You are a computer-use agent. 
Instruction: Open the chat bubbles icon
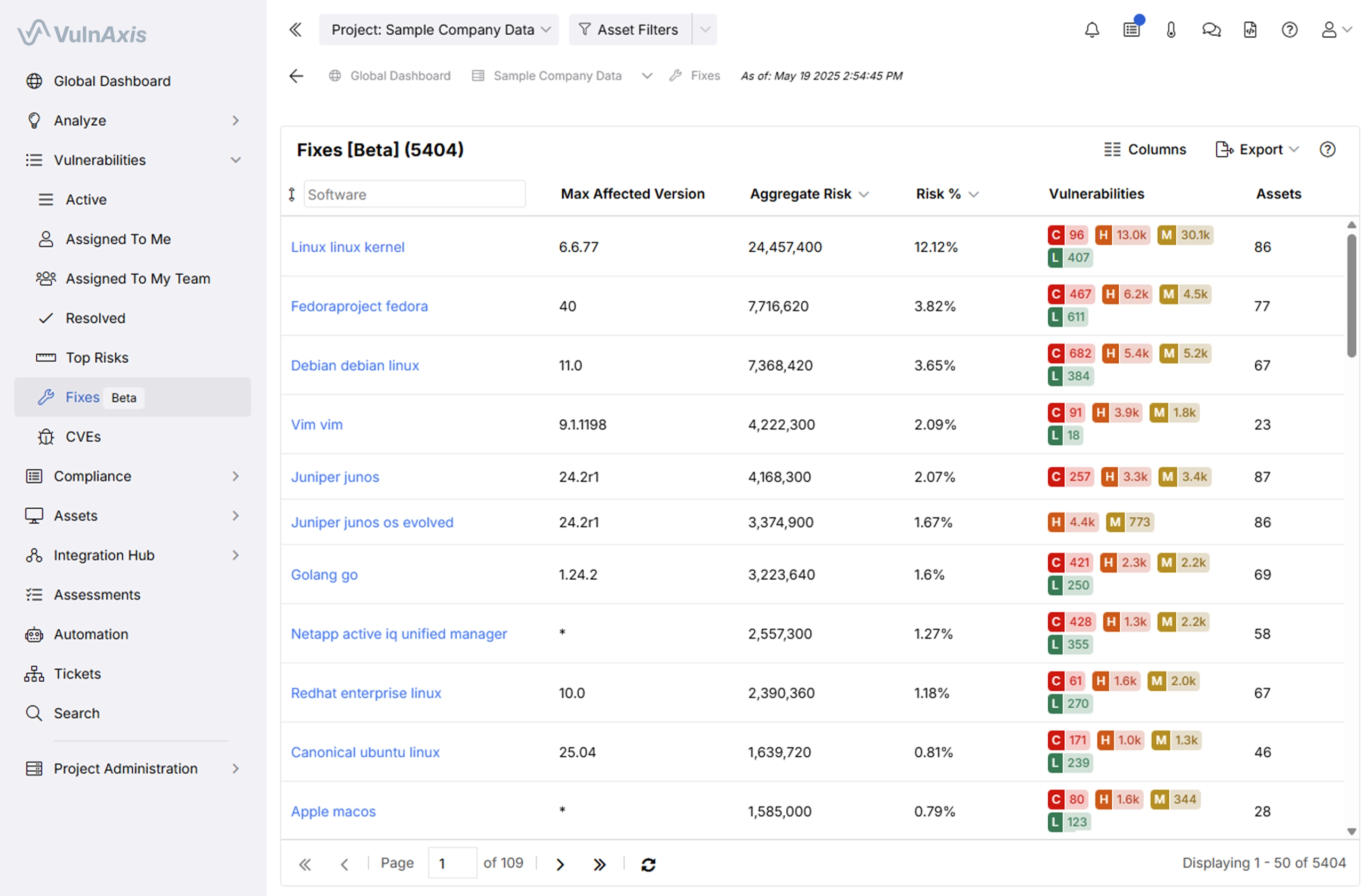click(x=1211, y=29)
